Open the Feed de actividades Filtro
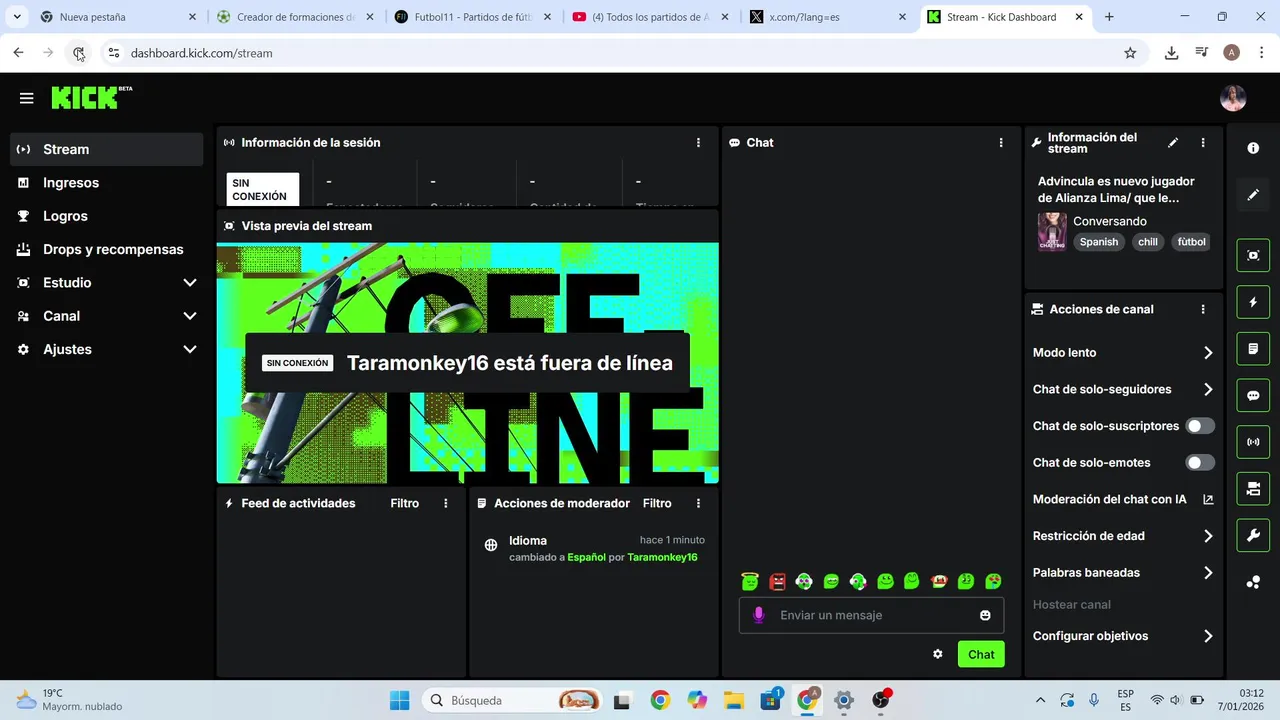The height and width of the screenshot is (720, 1280). [x=405, y=503]
